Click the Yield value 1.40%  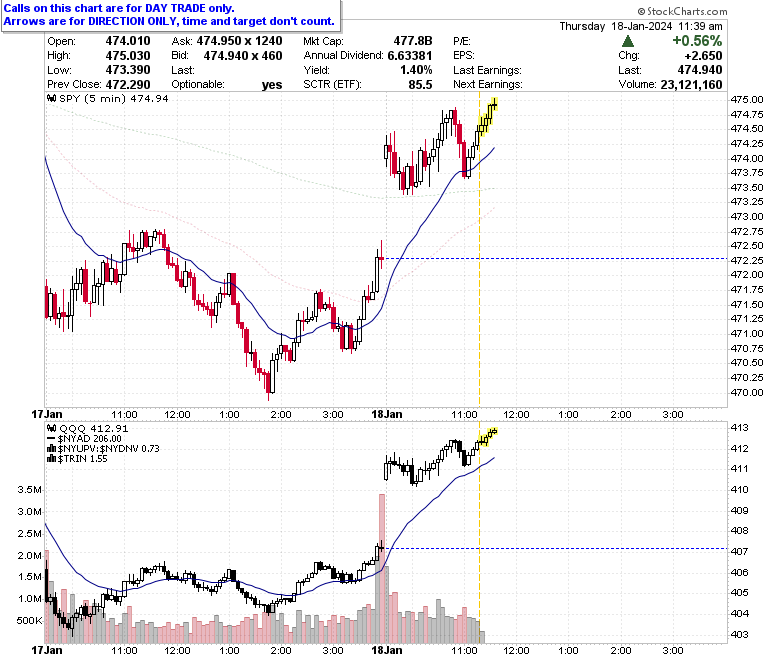click(416, 70)
